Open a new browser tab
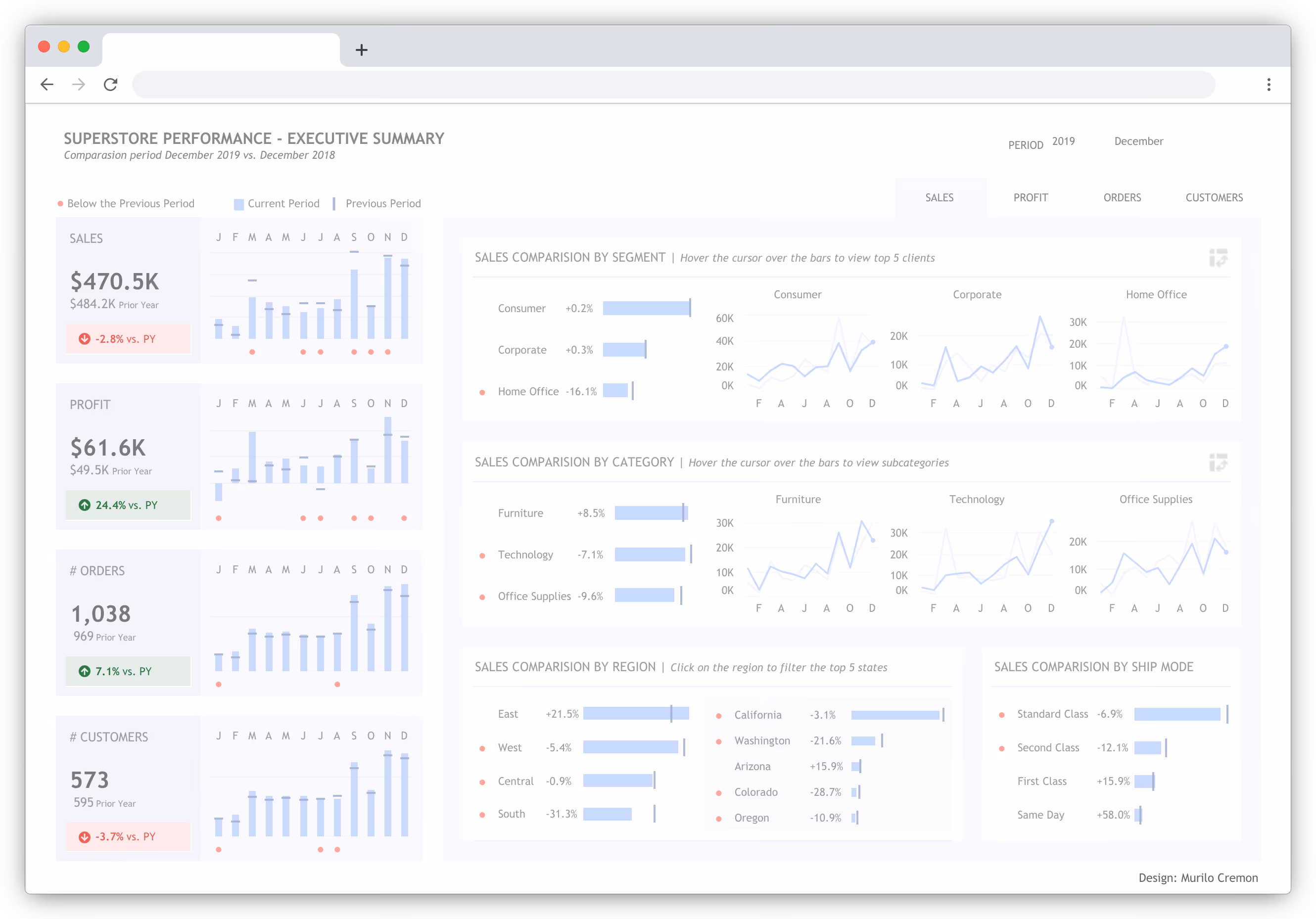This screenshot has width=1316, height=919. [362, 50]
